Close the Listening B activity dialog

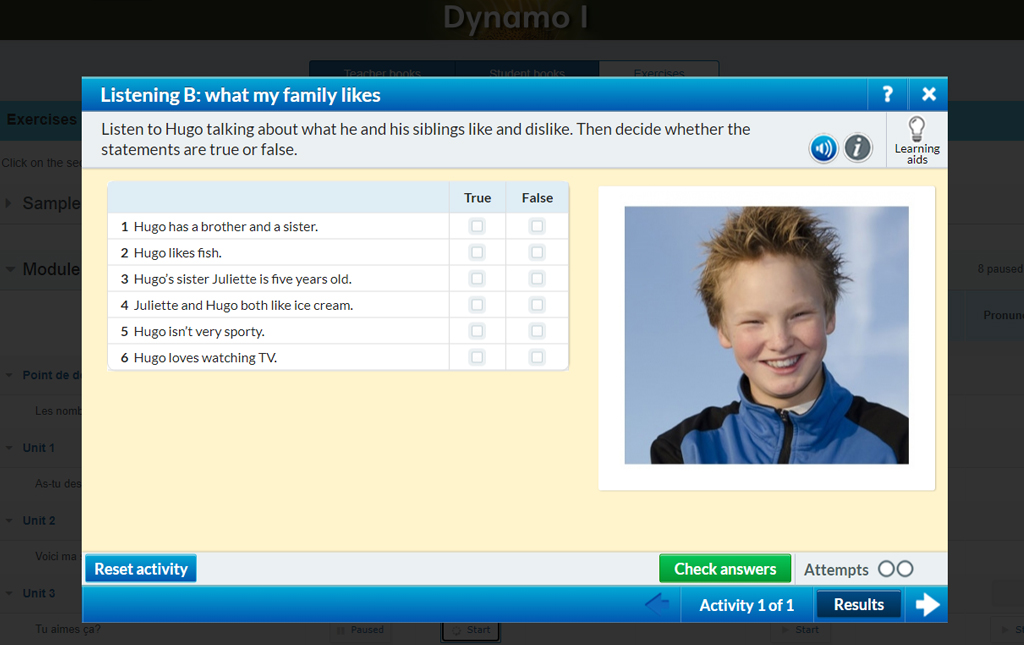click(928, 95)
